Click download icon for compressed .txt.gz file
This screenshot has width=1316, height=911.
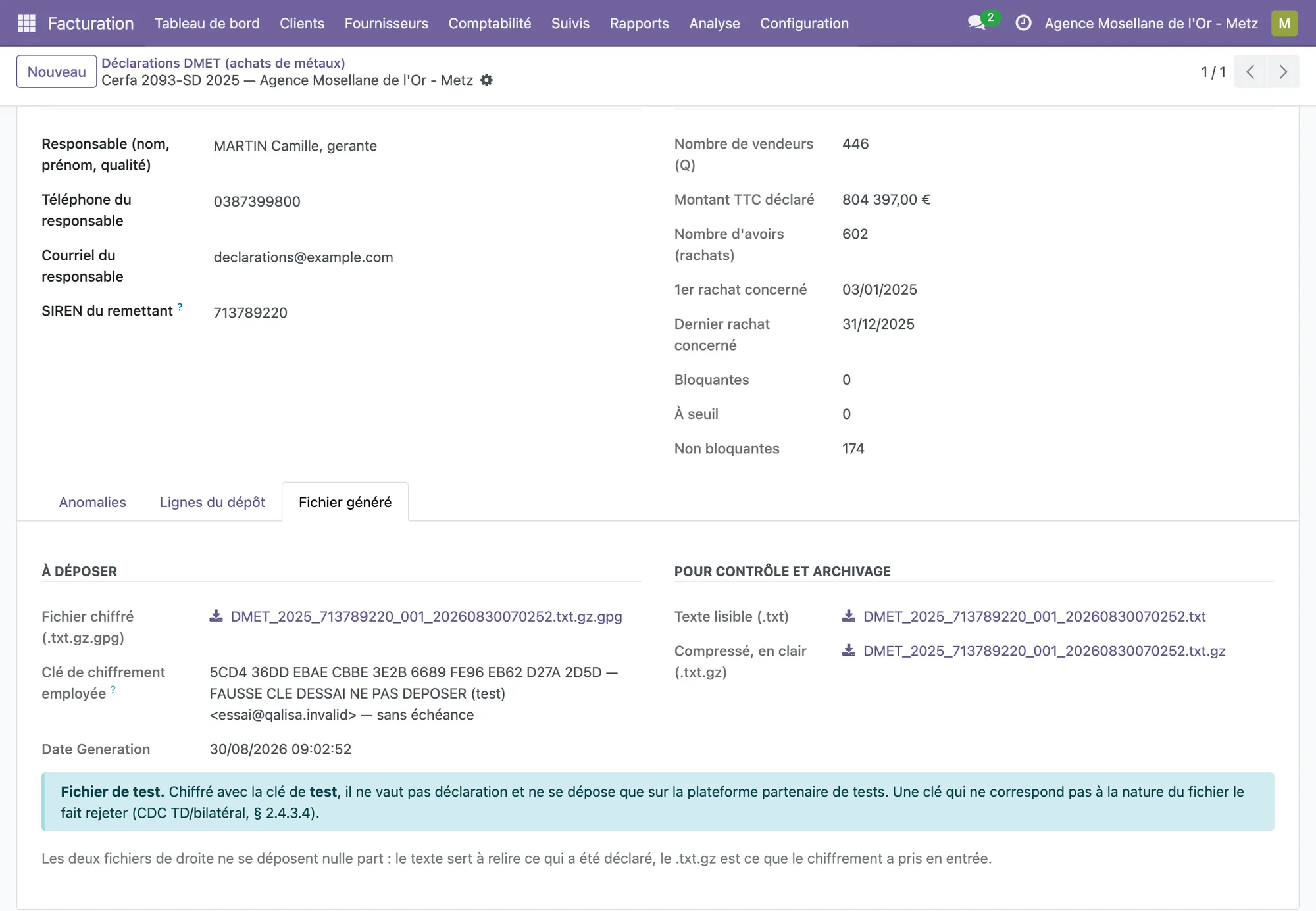pyautogui.click(x=849, y=650)
